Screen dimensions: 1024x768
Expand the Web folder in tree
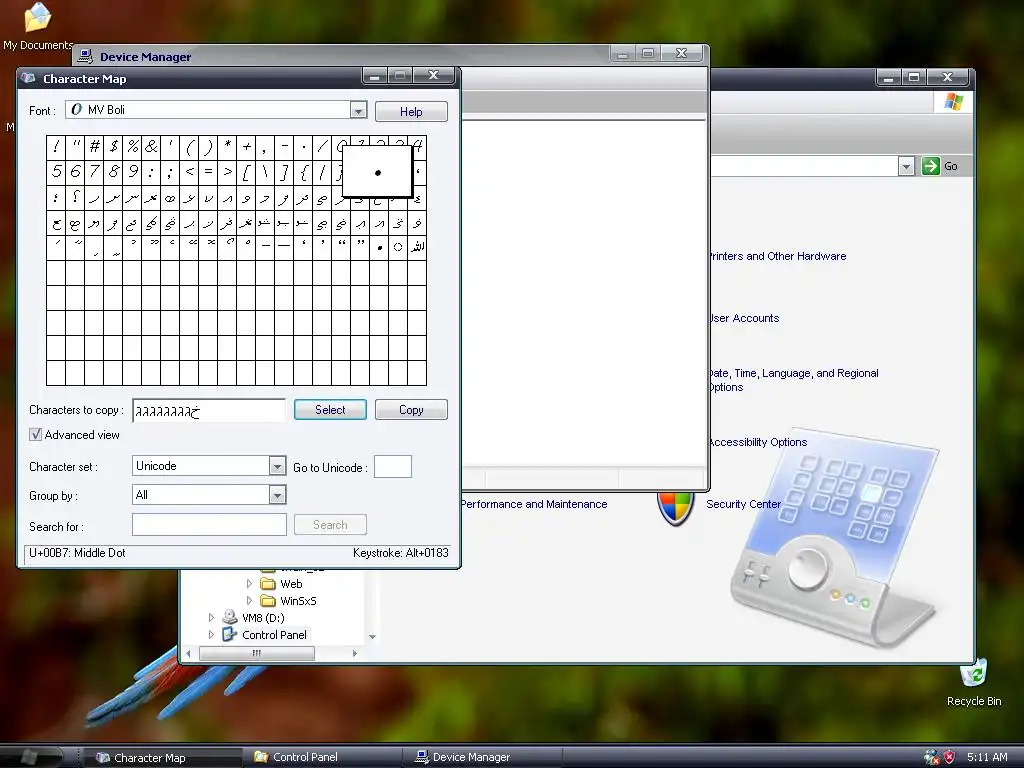pyautogui.click(x=249, y=583)
